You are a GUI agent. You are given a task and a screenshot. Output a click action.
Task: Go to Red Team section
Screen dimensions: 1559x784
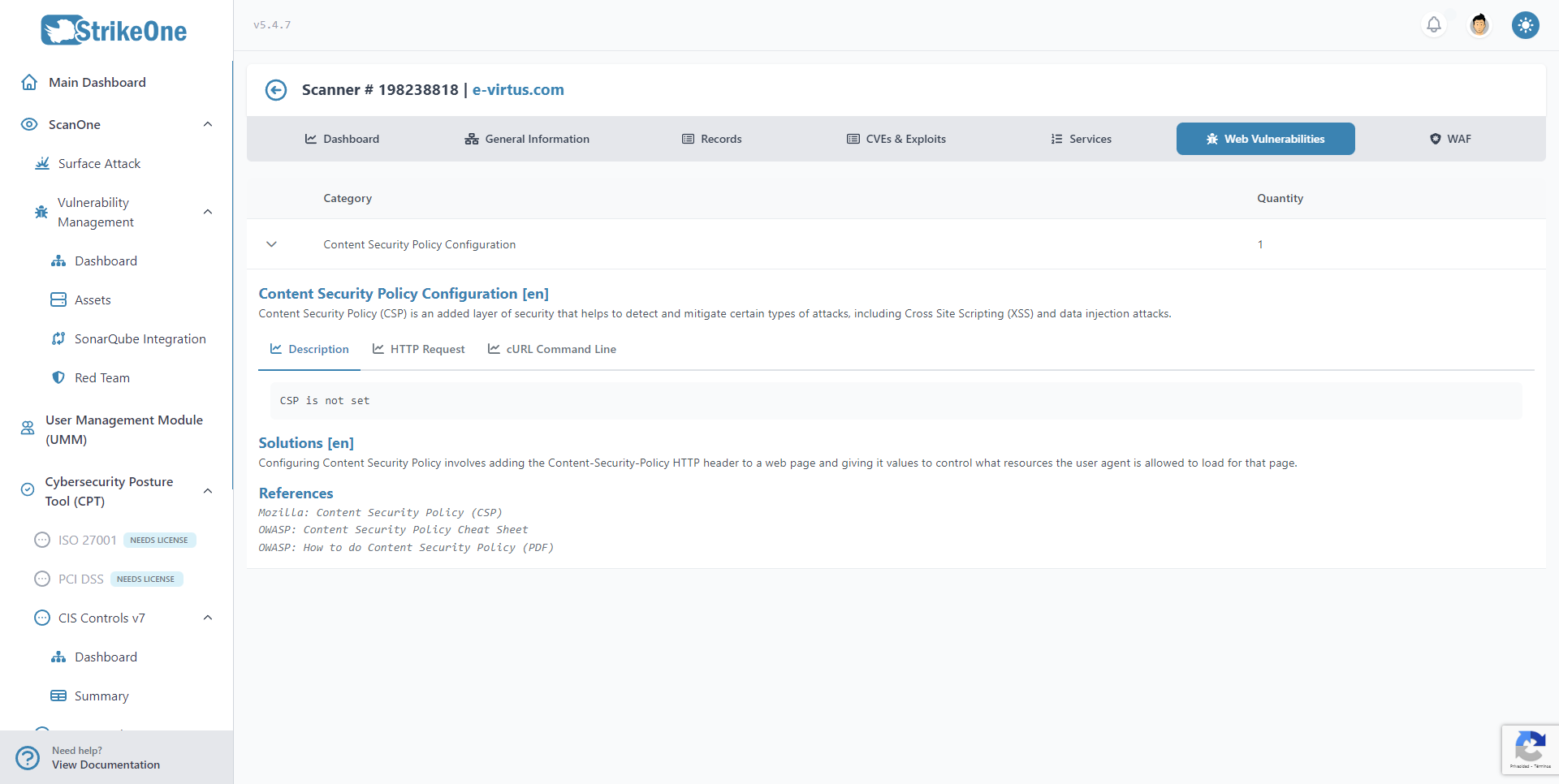tap(101, 378)
